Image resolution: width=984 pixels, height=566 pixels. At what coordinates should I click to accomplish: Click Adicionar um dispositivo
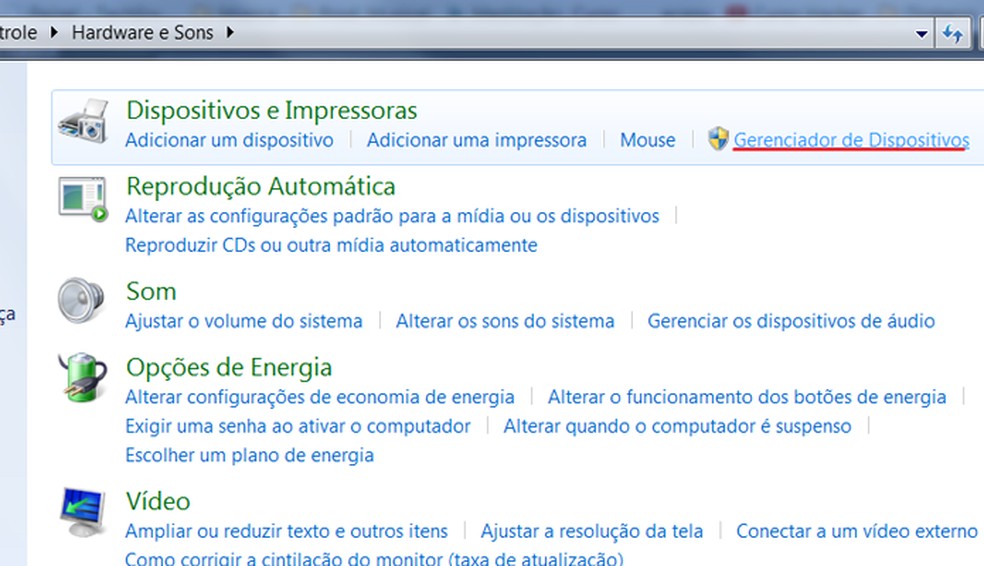tap(229, 140)
